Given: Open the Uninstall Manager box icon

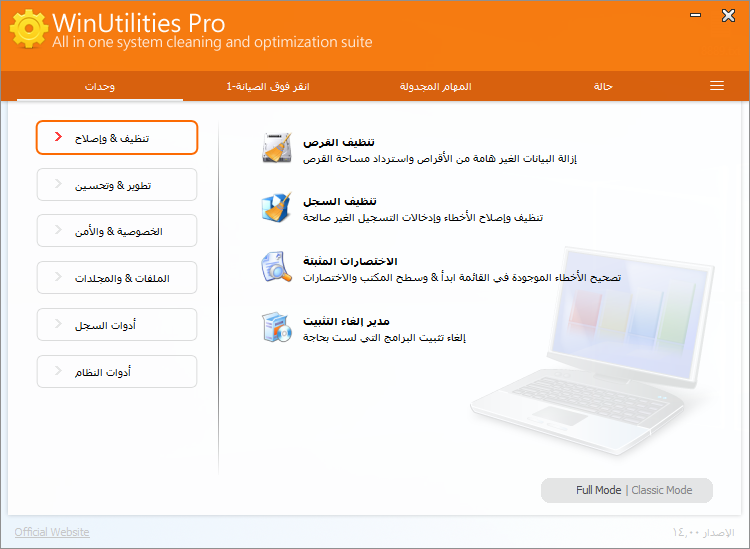Looking at the screenshot, I should pos(276,327).
